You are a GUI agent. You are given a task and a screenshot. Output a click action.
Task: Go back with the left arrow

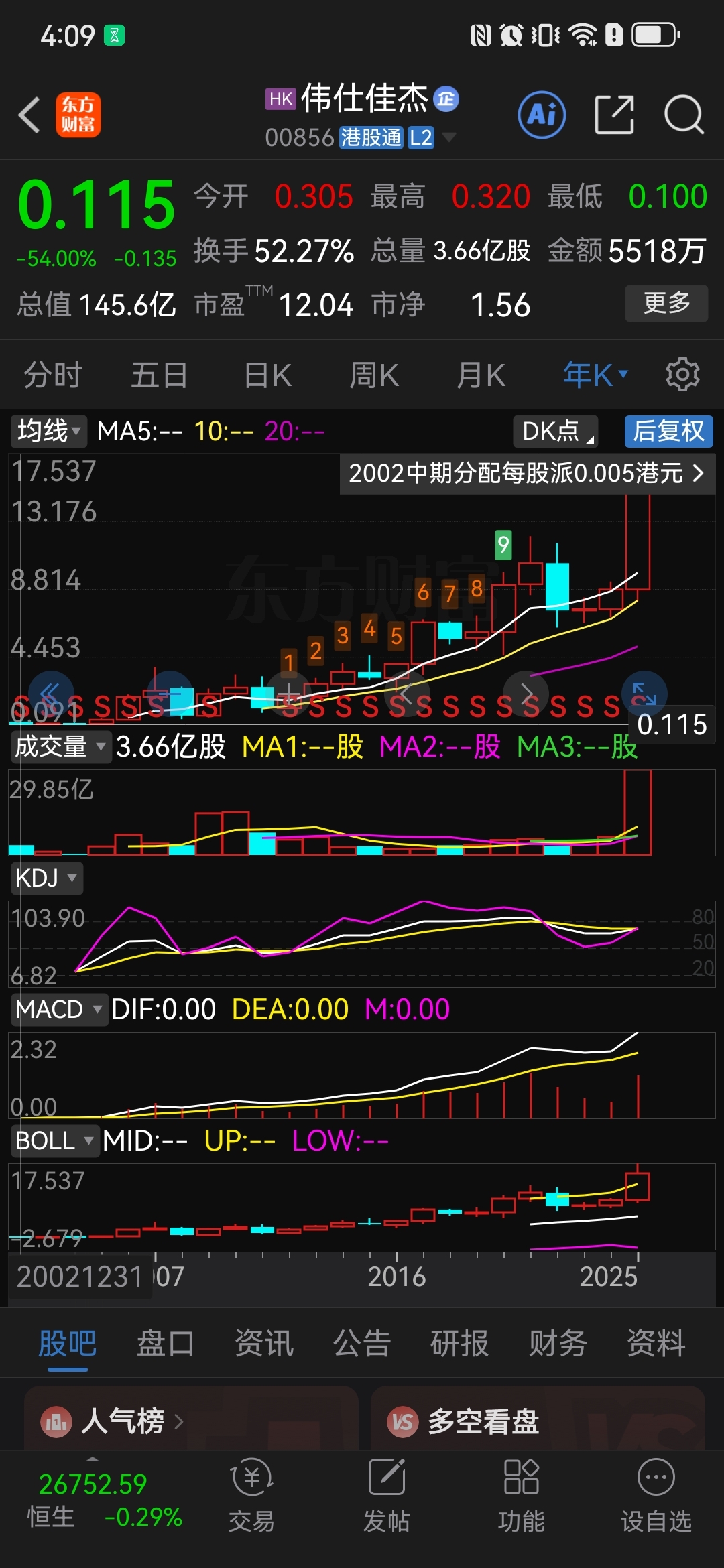[29, 115]
